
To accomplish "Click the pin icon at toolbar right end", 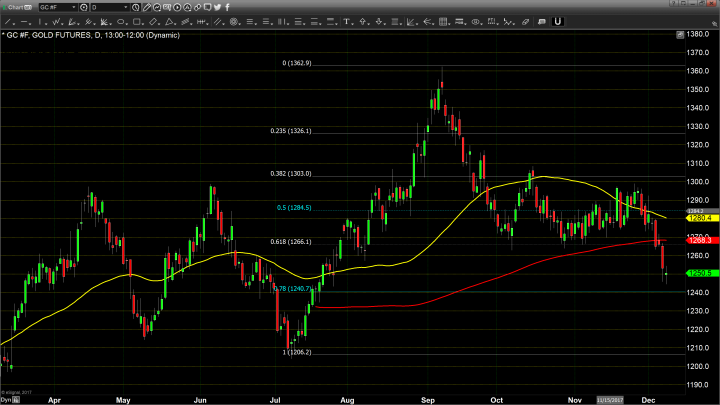I will 714,23.
